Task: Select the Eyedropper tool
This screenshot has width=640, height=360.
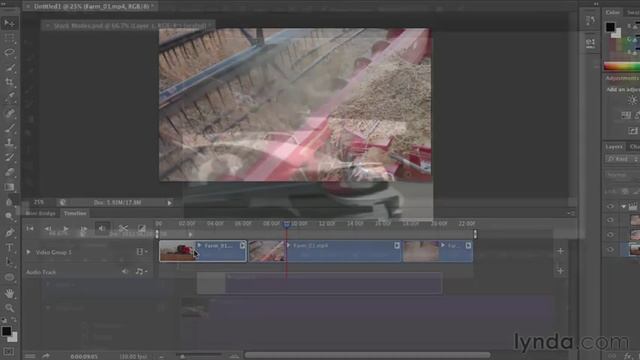Action: click(x=9, y=98)
